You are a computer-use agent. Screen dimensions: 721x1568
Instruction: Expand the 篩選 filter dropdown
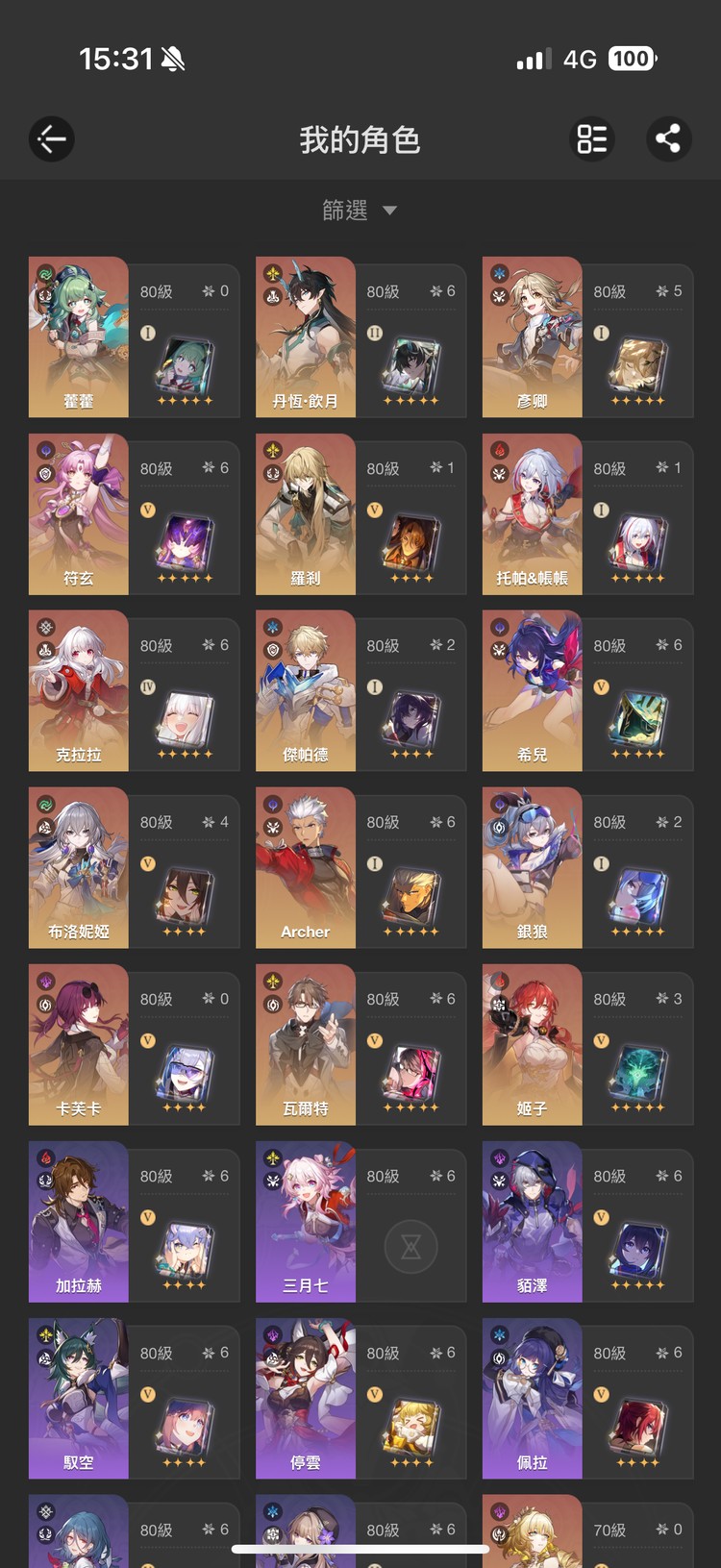tap(360, 211)
